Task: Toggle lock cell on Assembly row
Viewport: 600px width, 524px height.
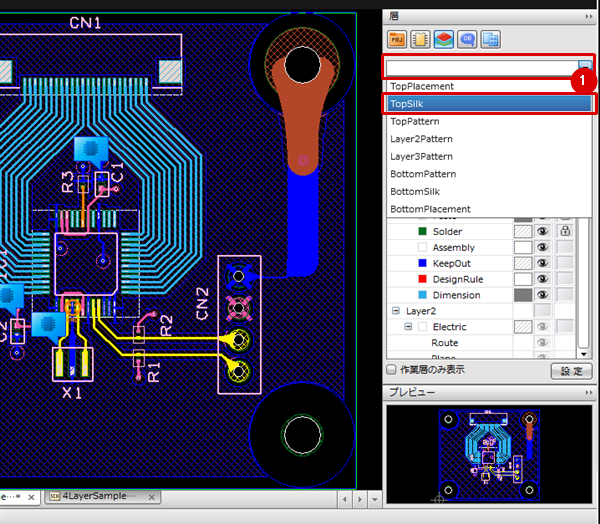Action: coord(565,247)
